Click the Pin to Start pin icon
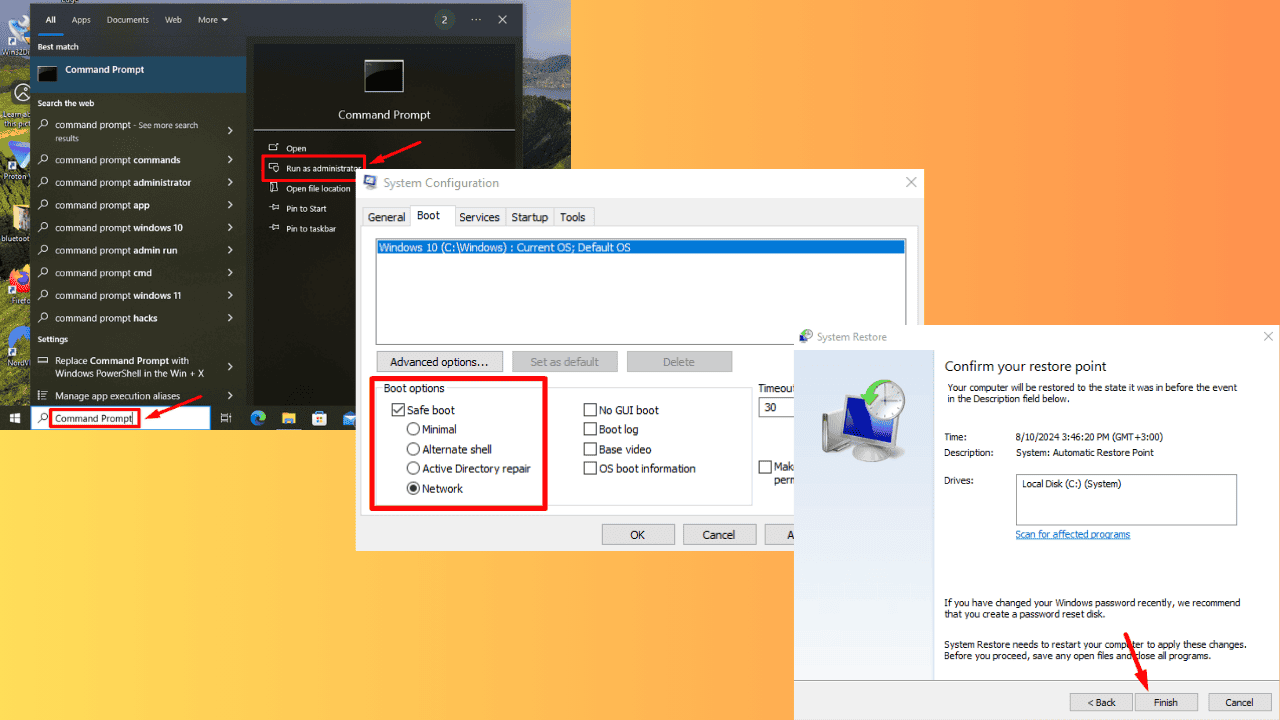 [x=274, y=208]
